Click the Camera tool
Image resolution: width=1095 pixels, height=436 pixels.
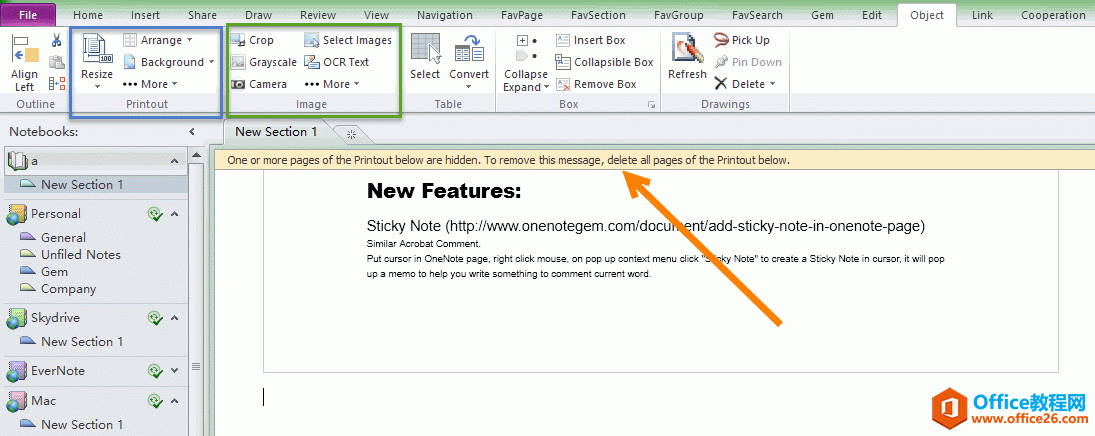click(259, 84)
